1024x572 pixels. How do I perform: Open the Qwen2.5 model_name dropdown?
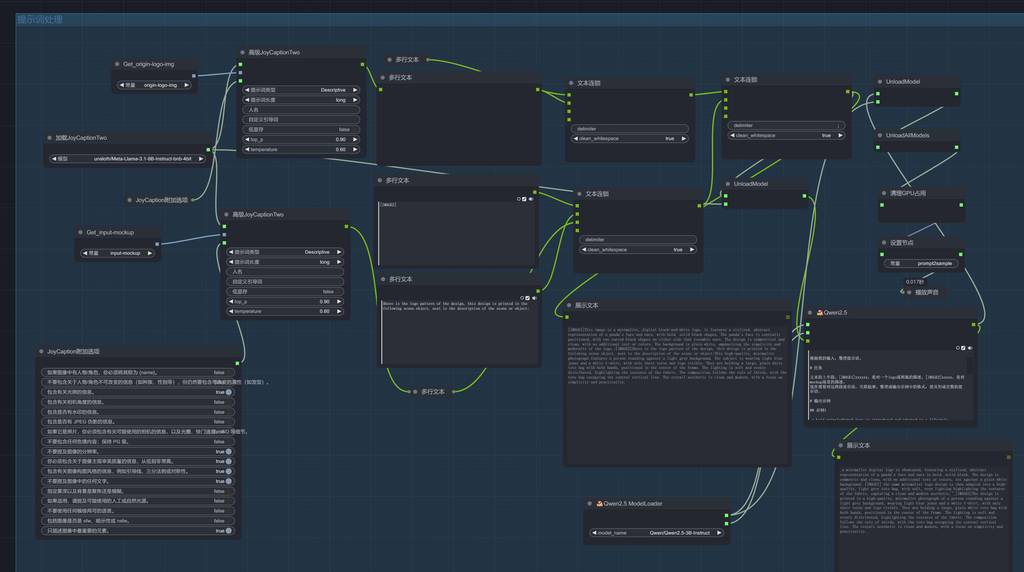coord(655,533)
